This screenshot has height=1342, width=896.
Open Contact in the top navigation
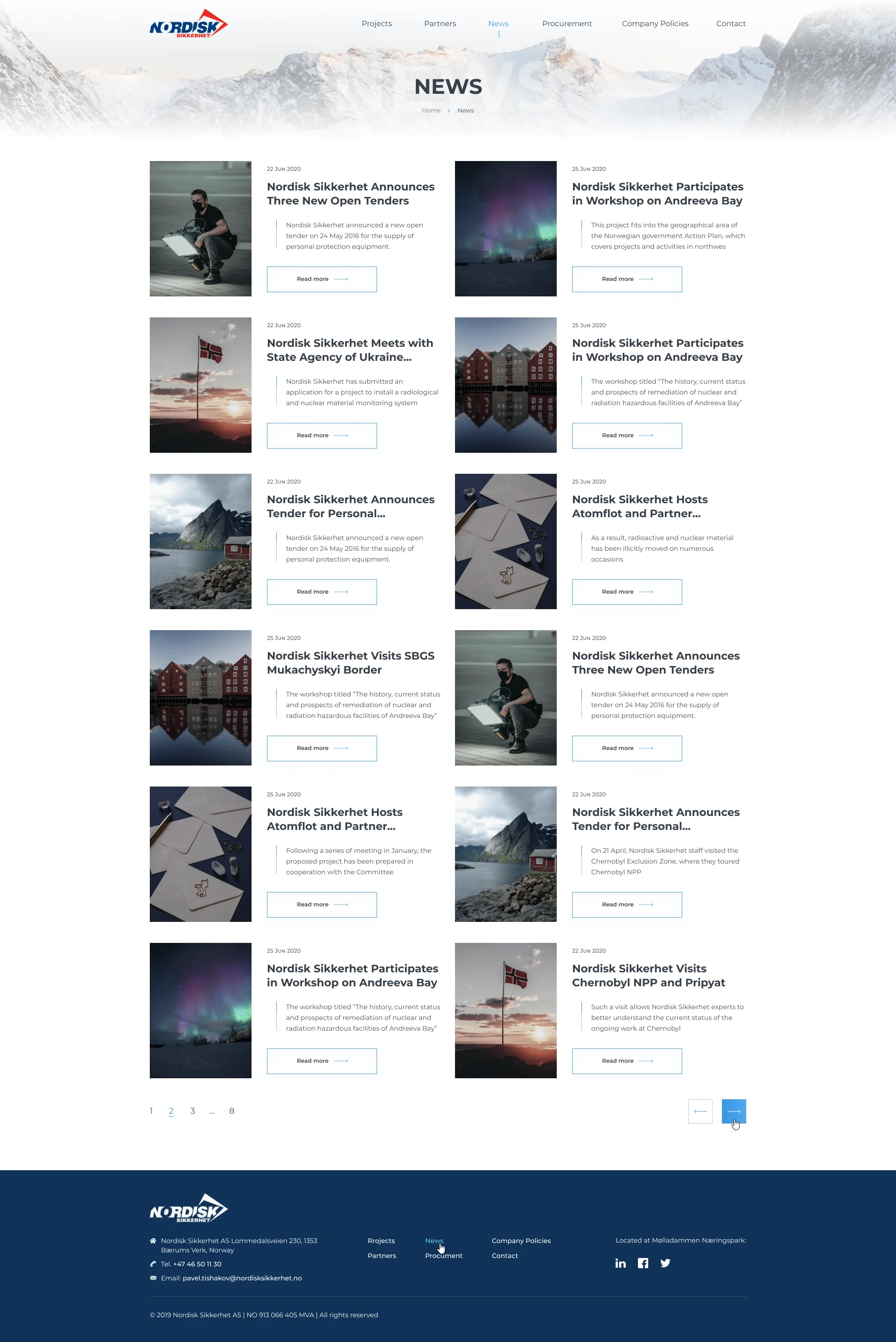tap(731, 23)
